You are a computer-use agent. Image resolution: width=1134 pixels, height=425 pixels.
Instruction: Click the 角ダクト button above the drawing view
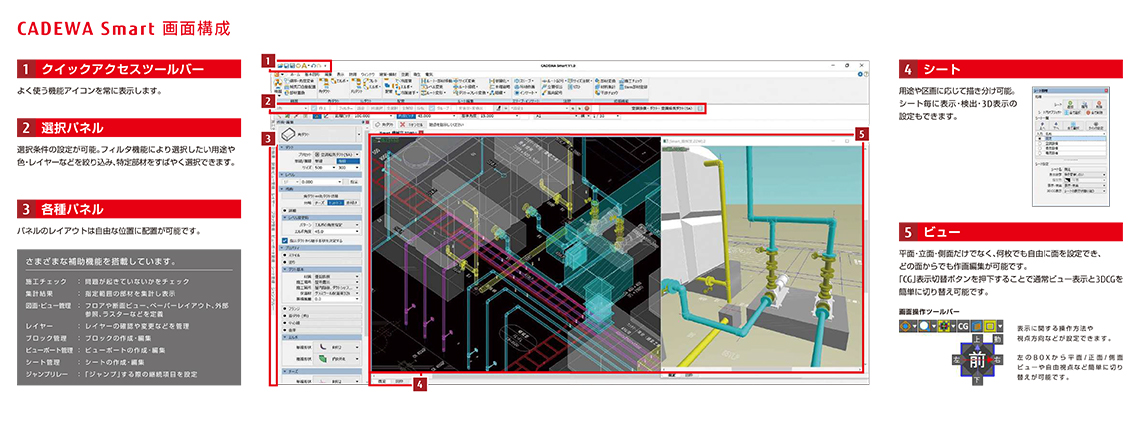point(384,124)
